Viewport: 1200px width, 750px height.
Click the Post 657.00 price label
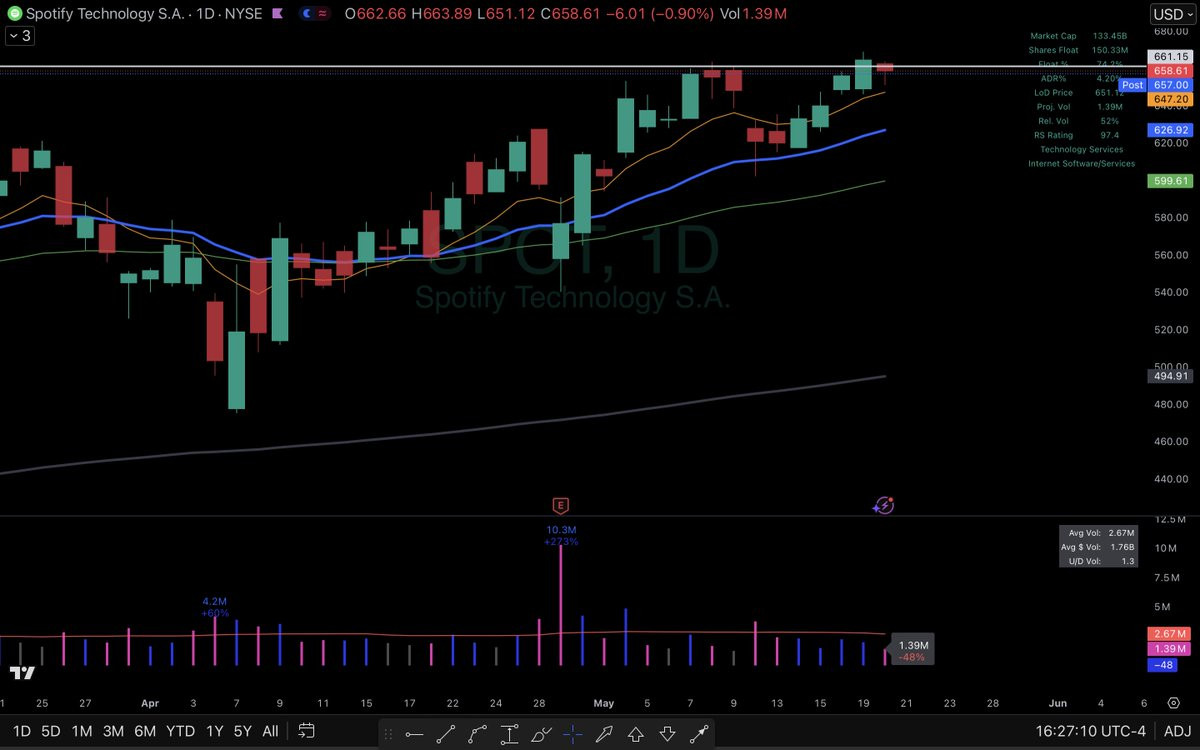(1156, 85)
